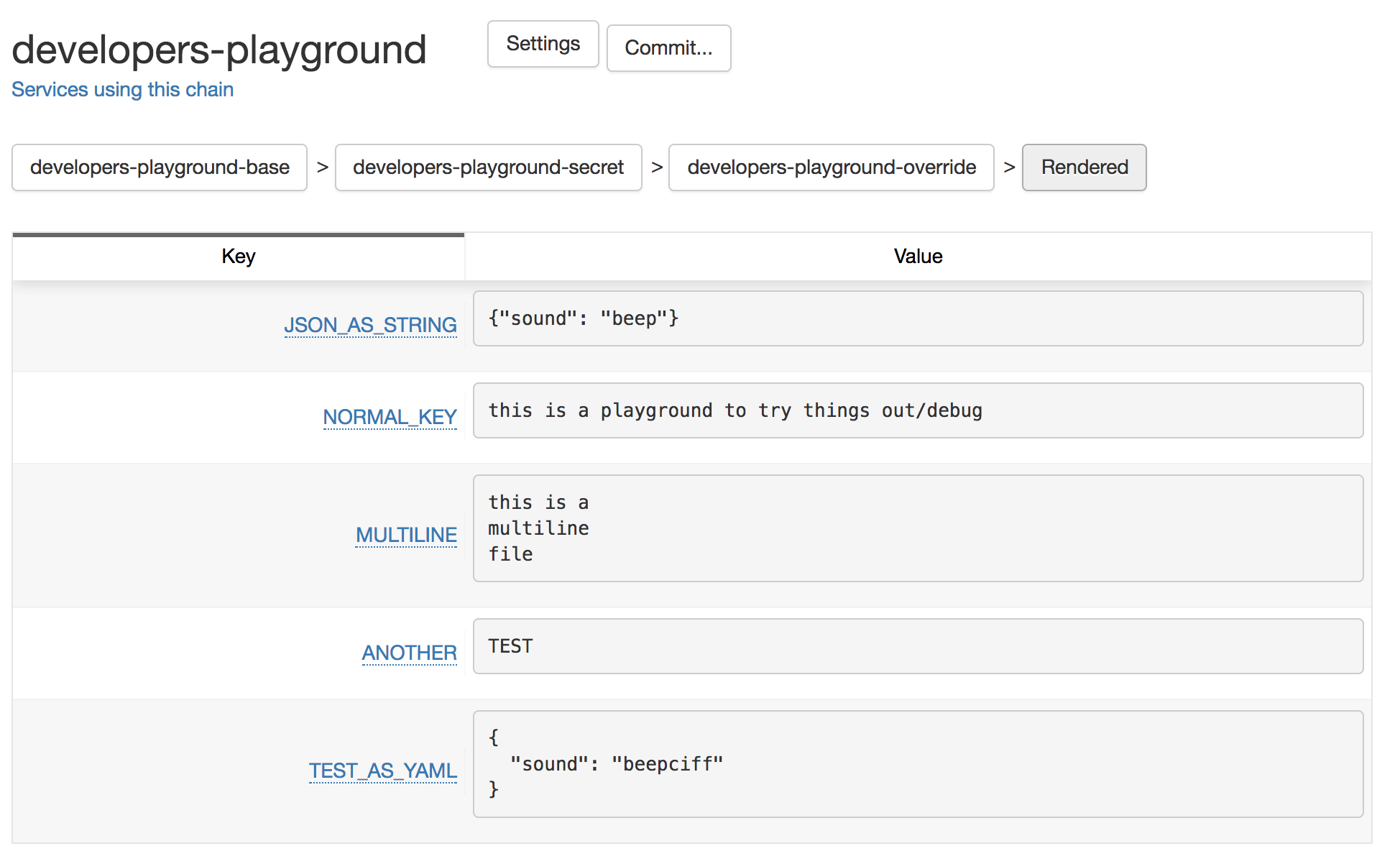Open the ANOTHER key link
Image resolution: width=1400 pixels, height=864 pixels.
(x=409, y=653)
